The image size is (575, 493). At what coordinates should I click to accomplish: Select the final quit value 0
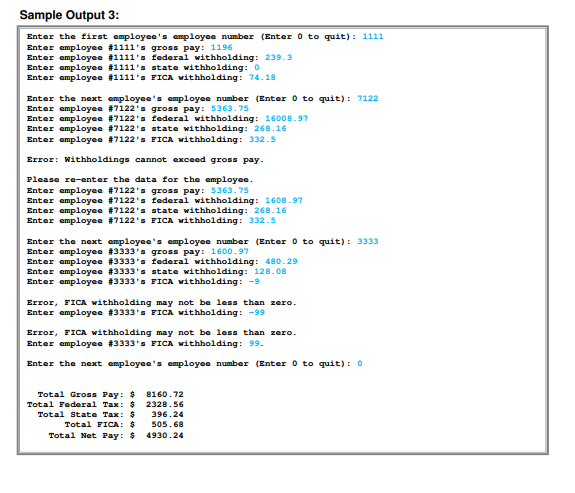pyautogui.click(x=360, y=364)
